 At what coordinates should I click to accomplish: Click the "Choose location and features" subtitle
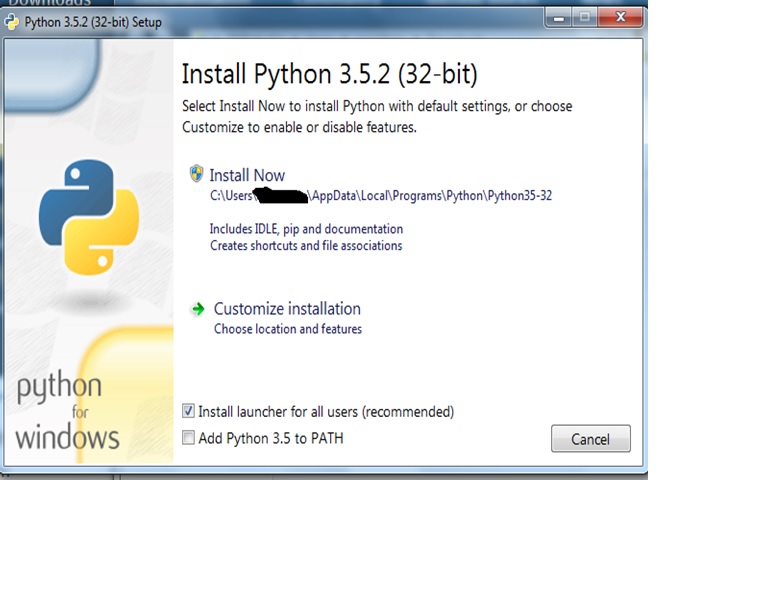coord(287,329)
